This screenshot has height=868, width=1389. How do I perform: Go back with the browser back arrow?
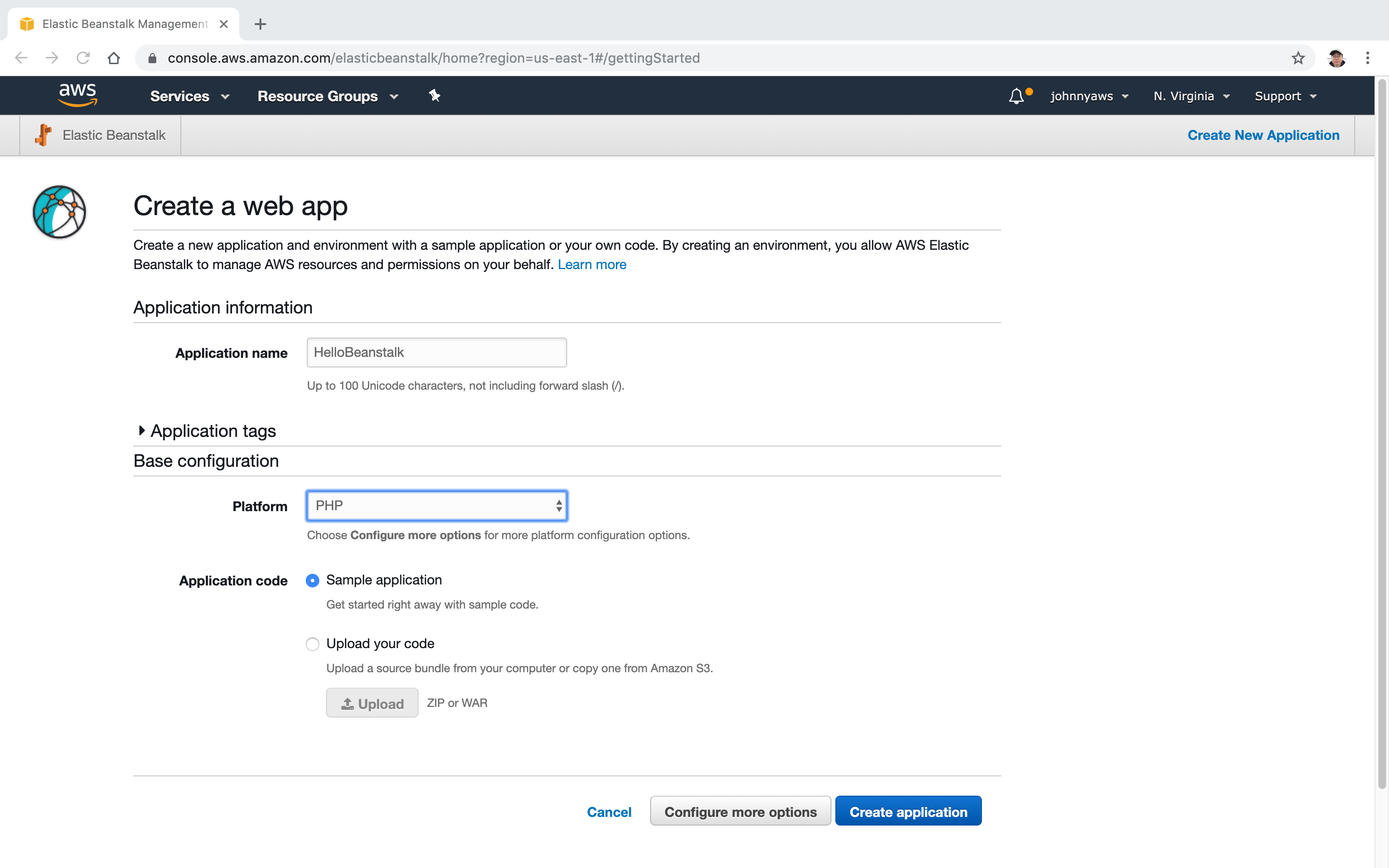(21, 58)
